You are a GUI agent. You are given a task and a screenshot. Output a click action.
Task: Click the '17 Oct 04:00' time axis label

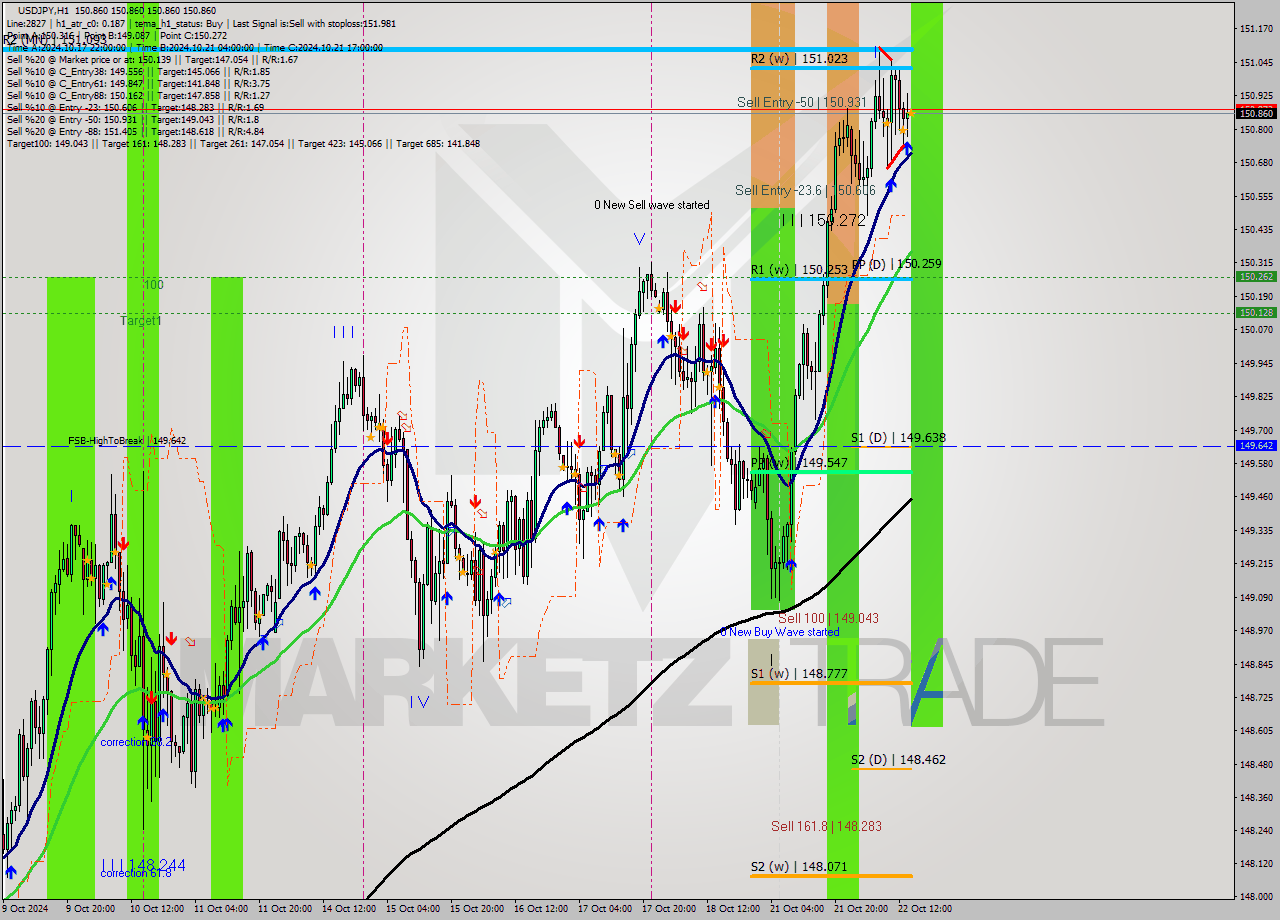(605, 909)
